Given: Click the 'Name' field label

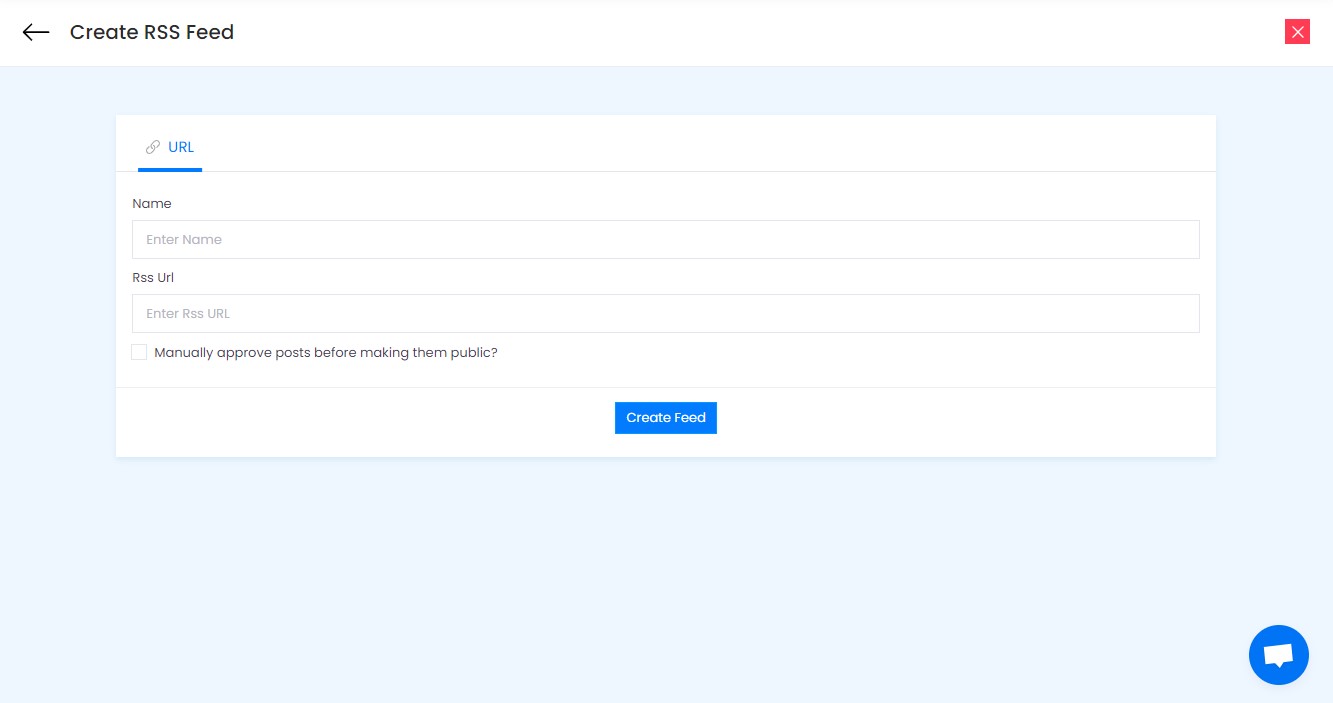Looking at the screenshot, I should [x=152, y=204].
